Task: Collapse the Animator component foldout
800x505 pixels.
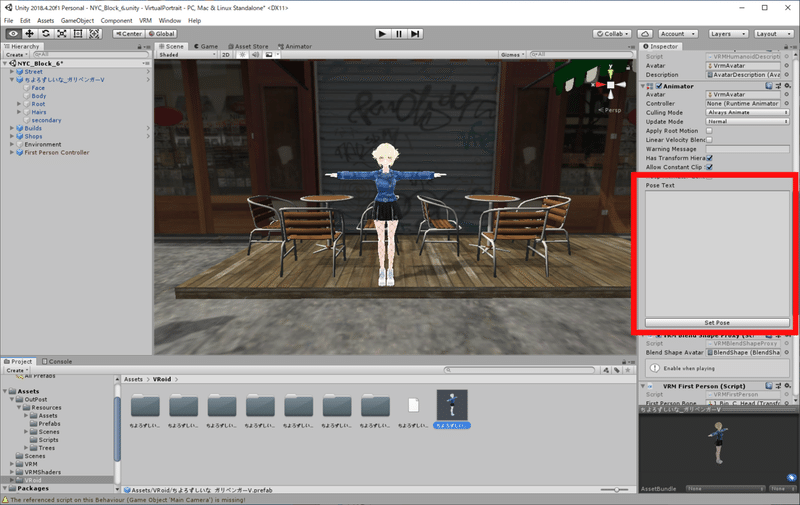Action: tap(643, 86)
